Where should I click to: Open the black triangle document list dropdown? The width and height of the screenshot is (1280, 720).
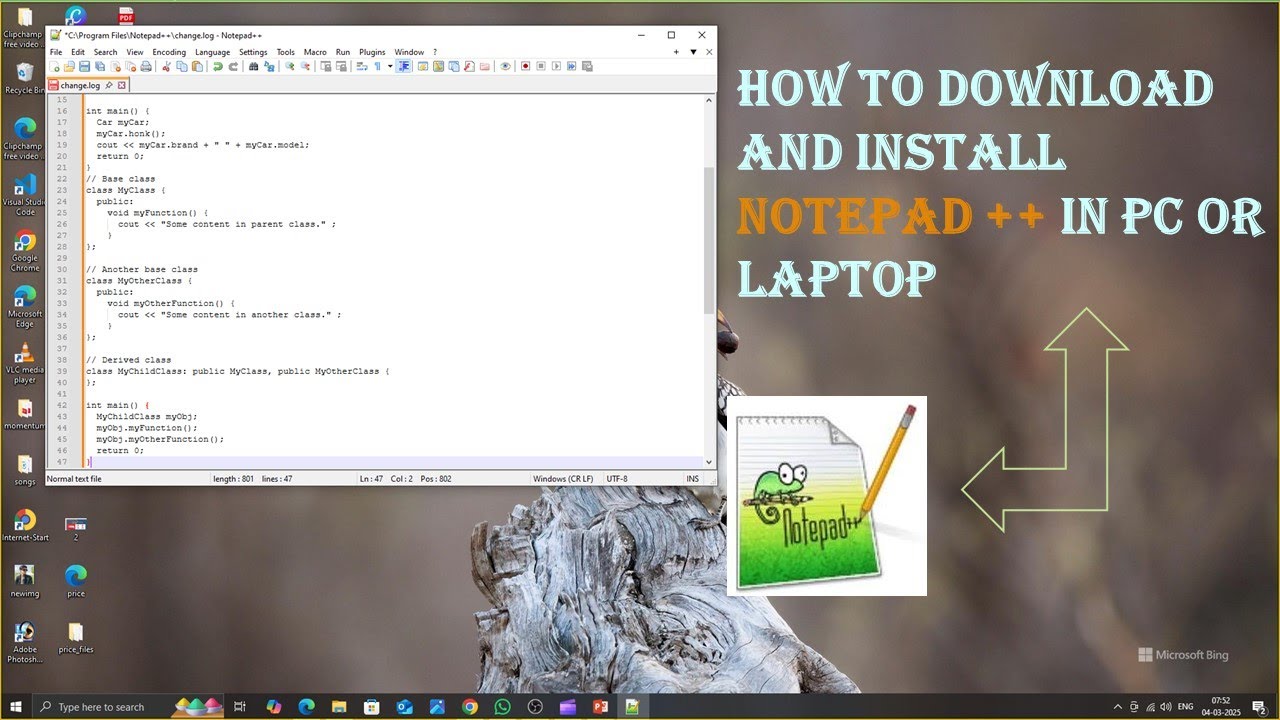pos(693,52)
